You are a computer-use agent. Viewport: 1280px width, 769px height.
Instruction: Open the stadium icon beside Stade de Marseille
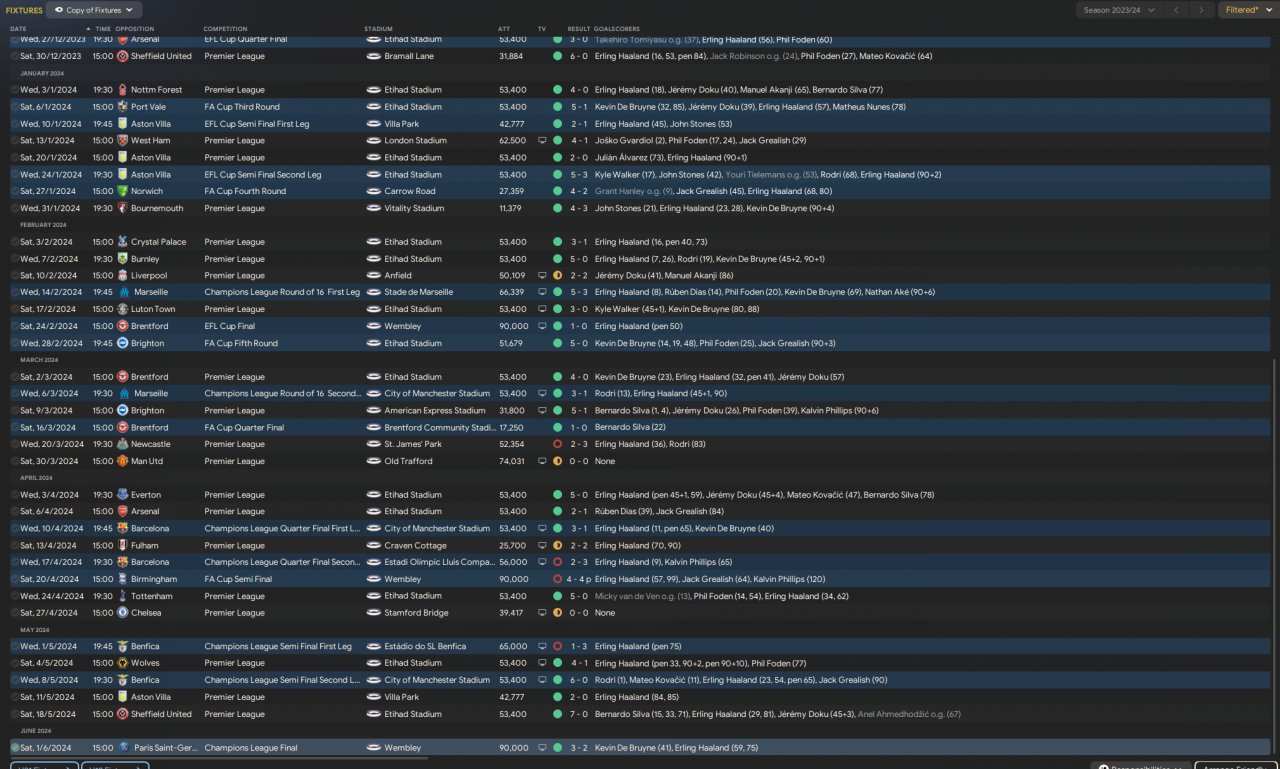click(x=374, y=292)
